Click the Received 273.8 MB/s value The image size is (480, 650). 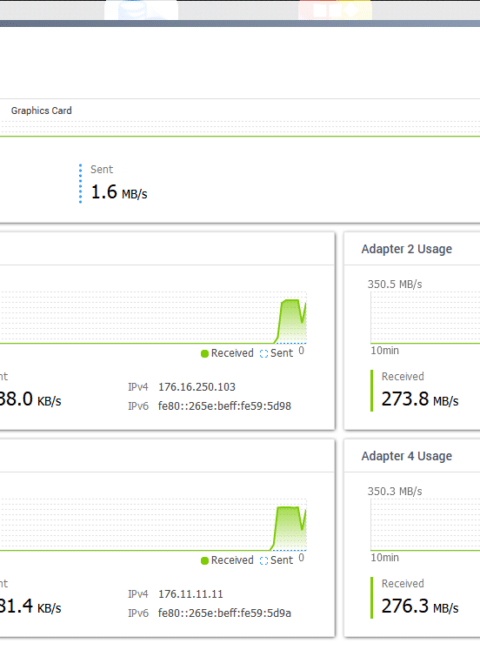(420, 399)
